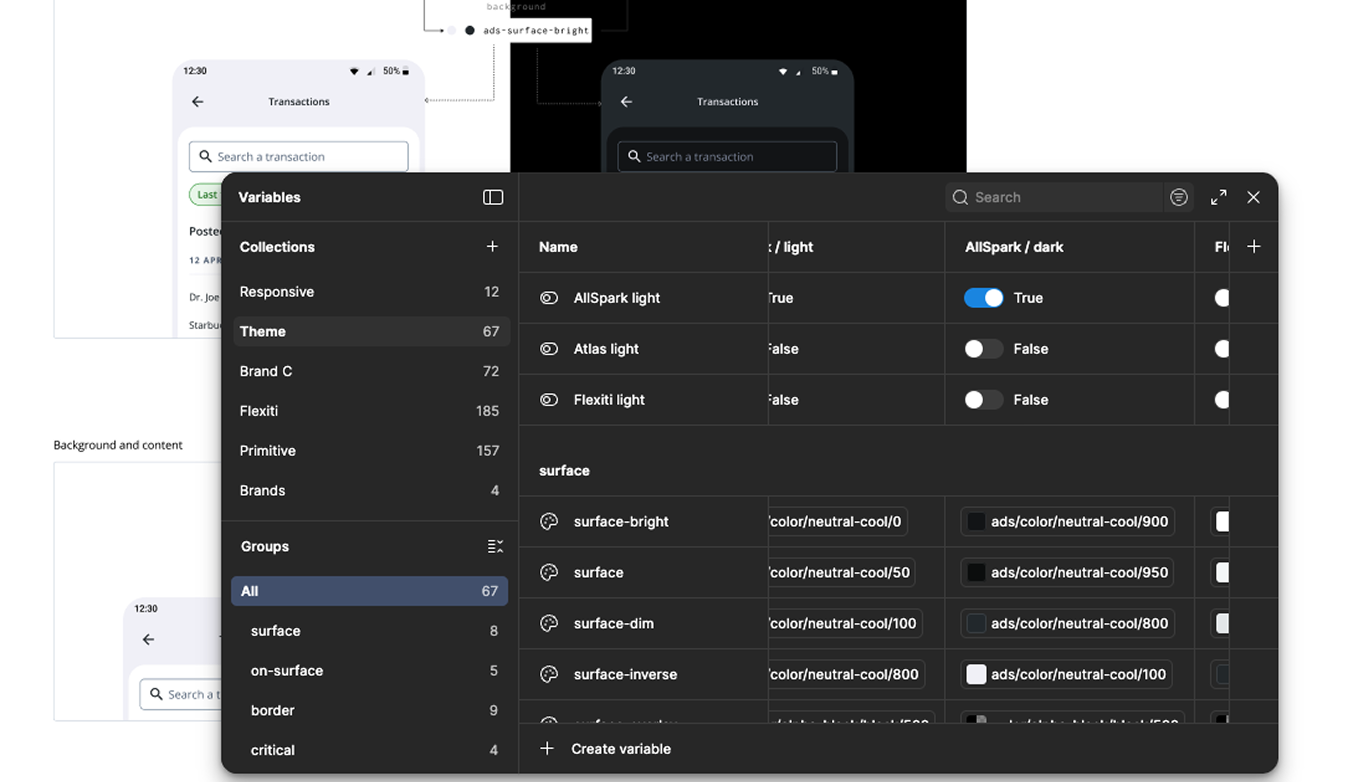Open the on-surface group in the Groups list
This screenshot has width=1348, height=782.
pyautogui.click(x=287, y=671)
